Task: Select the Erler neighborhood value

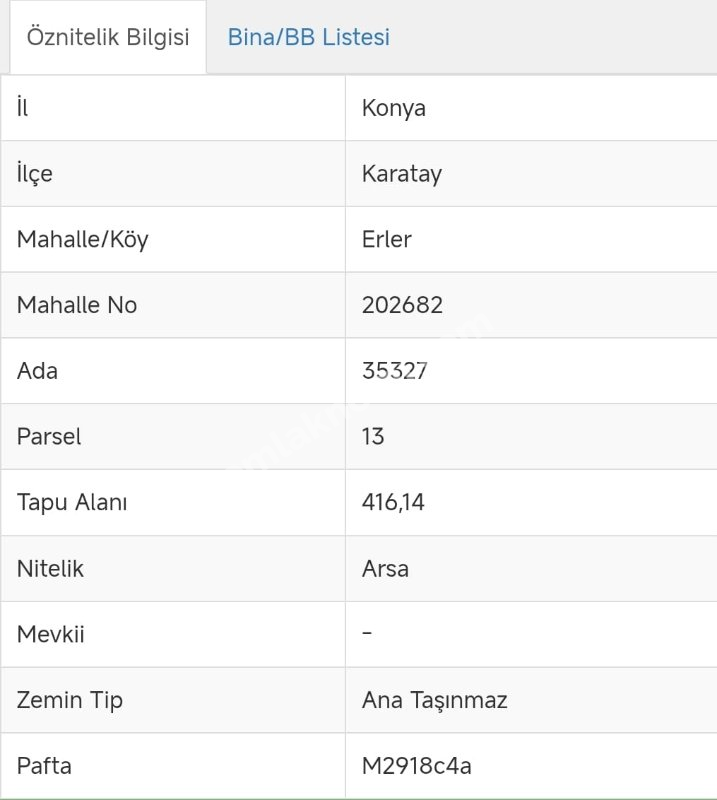Action: pos(387,240)
